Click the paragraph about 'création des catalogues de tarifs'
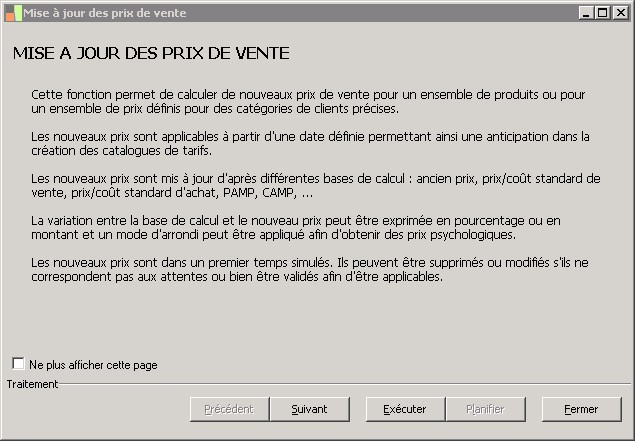Image resolution: width=635 pixels, height=441 pixels. click(x=310, y=143)
